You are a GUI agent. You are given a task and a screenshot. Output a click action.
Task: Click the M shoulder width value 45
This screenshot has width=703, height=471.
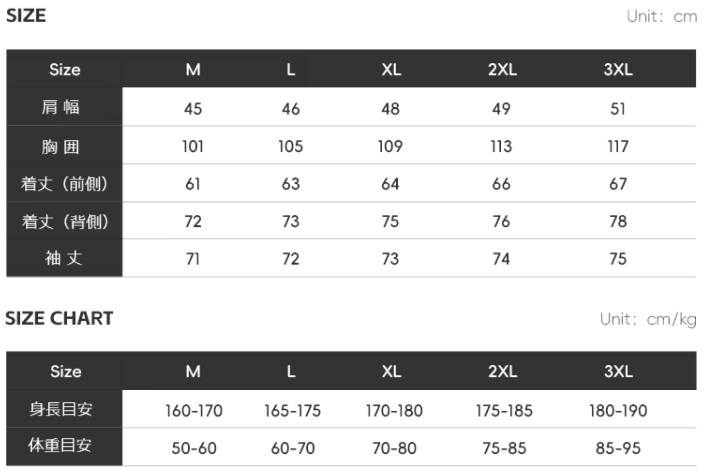click(193, 108)
